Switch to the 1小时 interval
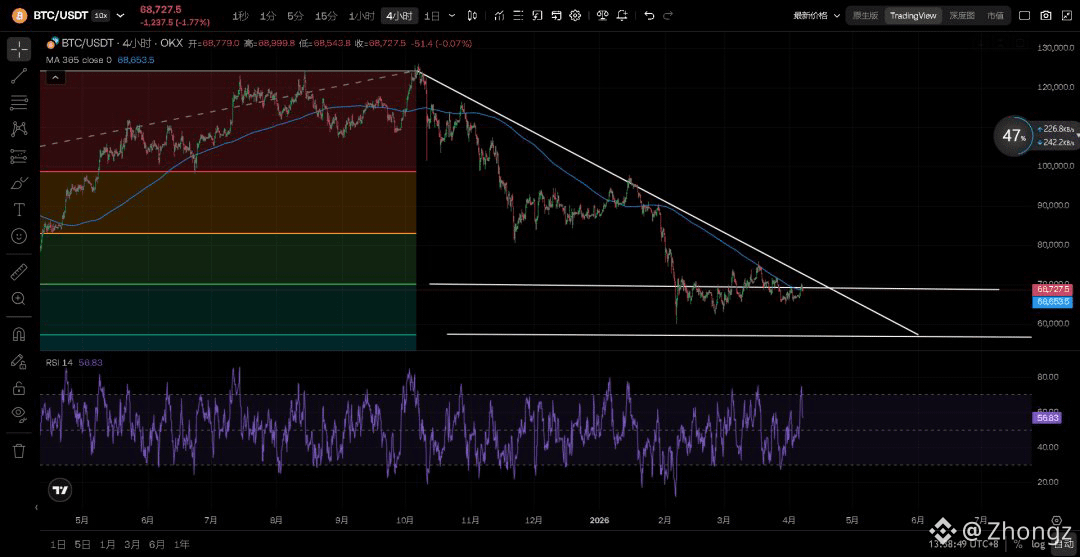1080x557 pixels. click(362, 15)
